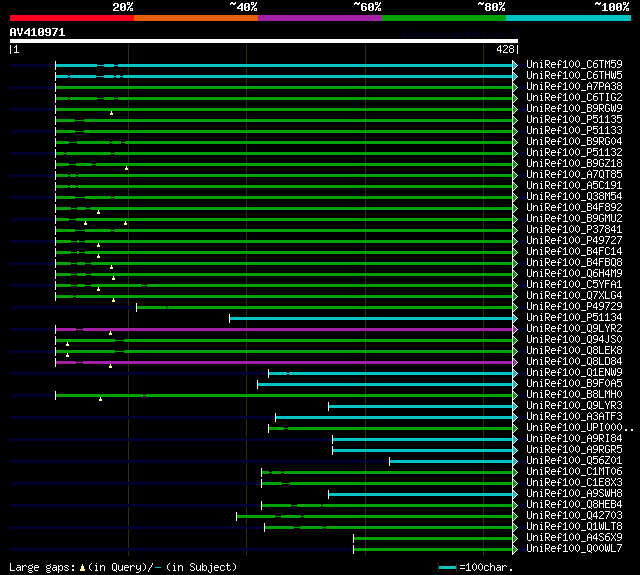
Task: Click the cyan =100char scale bar
Action: pyautogui.click(x=447, y=568)
